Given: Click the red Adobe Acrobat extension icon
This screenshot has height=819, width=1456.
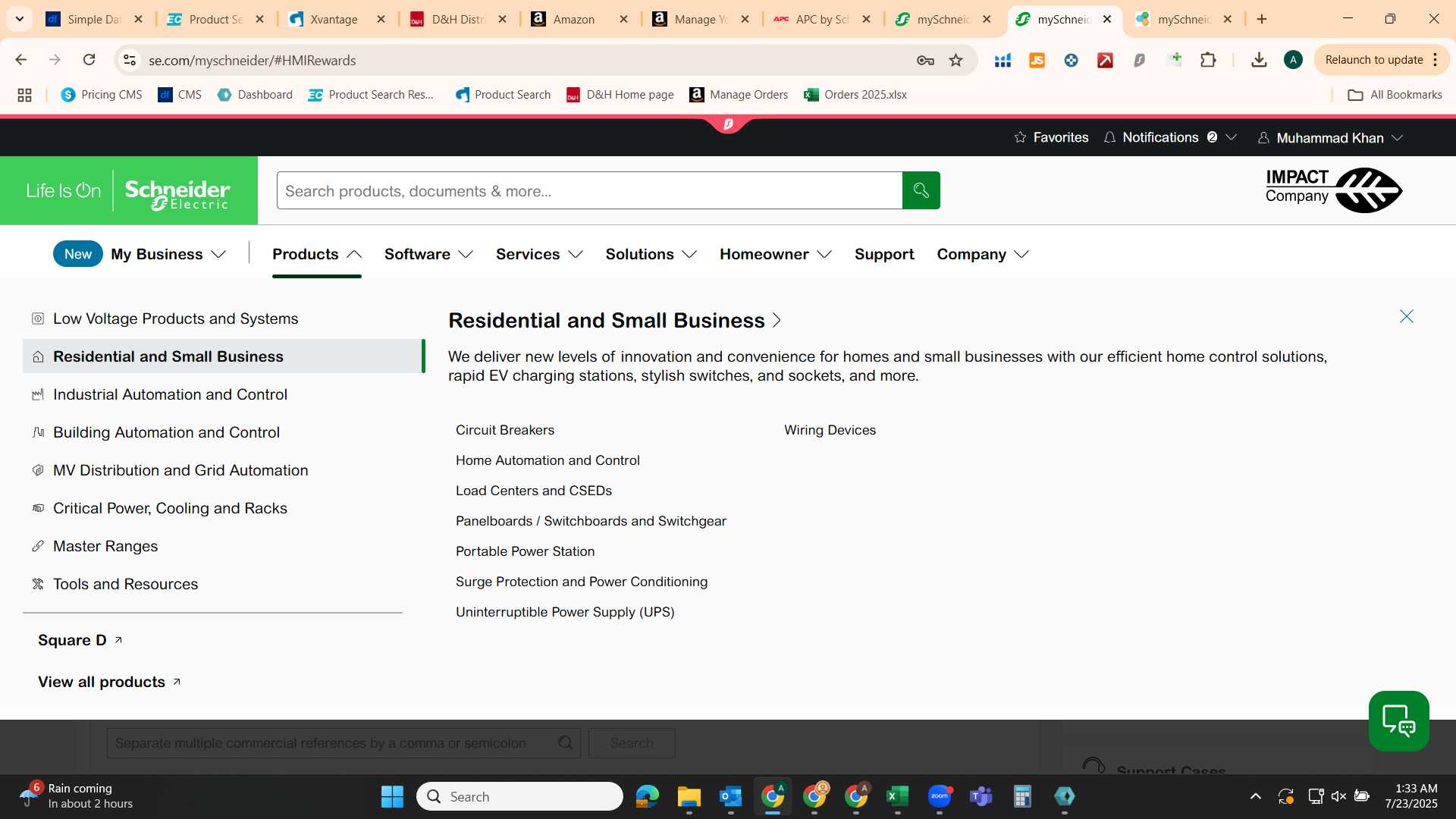Looking at the screenshot, I should pyautogui.click(x=1105, y=60).
